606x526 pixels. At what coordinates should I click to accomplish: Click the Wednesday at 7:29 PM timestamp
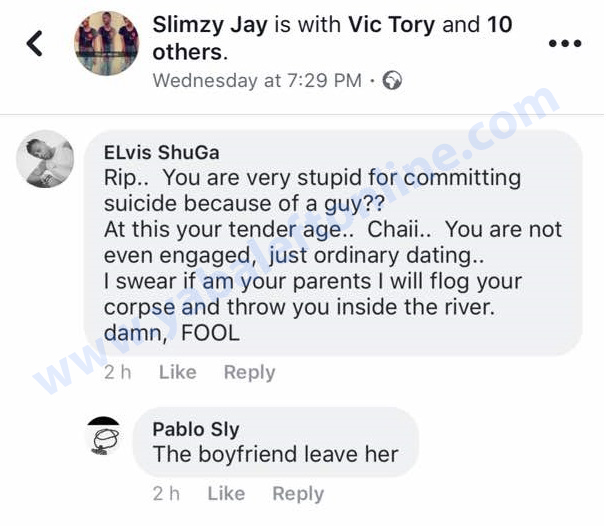256,81
